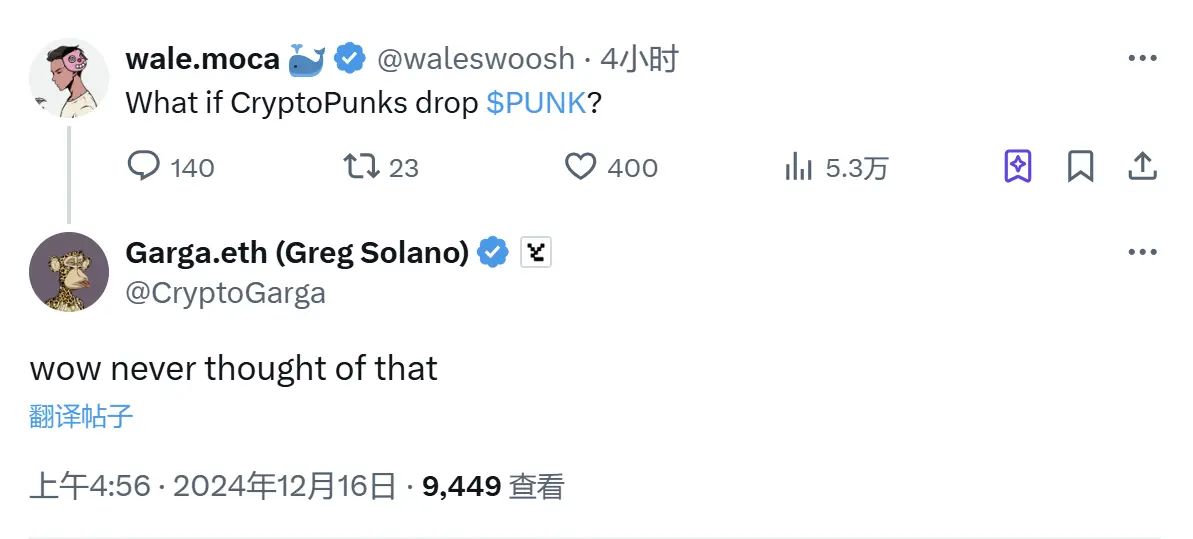Screen dimensions: 1193x539
Task: Click the @waleswoosh handle
Action: click(475, 60)
